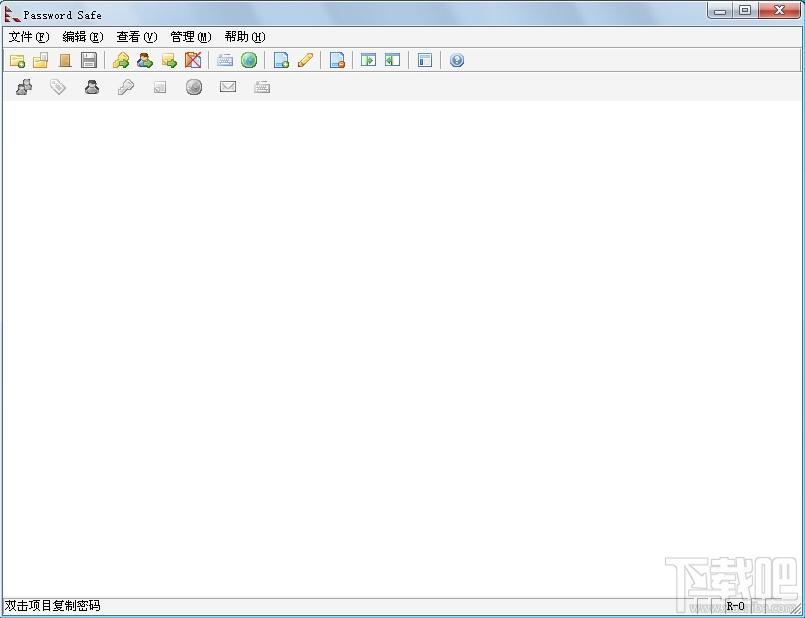Click the envelope email icon in dragbar
This screenshot has width=805, height=618.
tap(228, 87)
